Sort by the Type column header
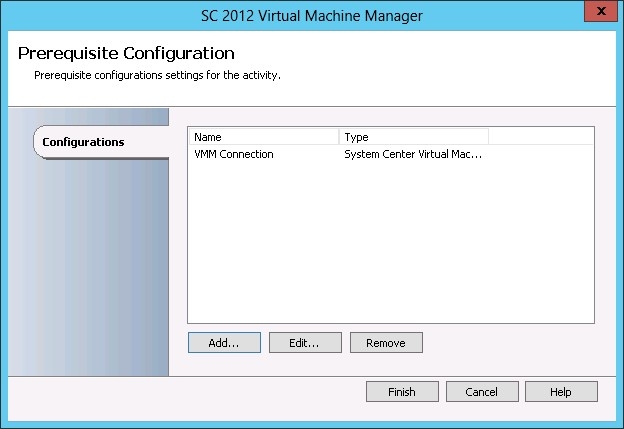 click(x=413, y=137)
